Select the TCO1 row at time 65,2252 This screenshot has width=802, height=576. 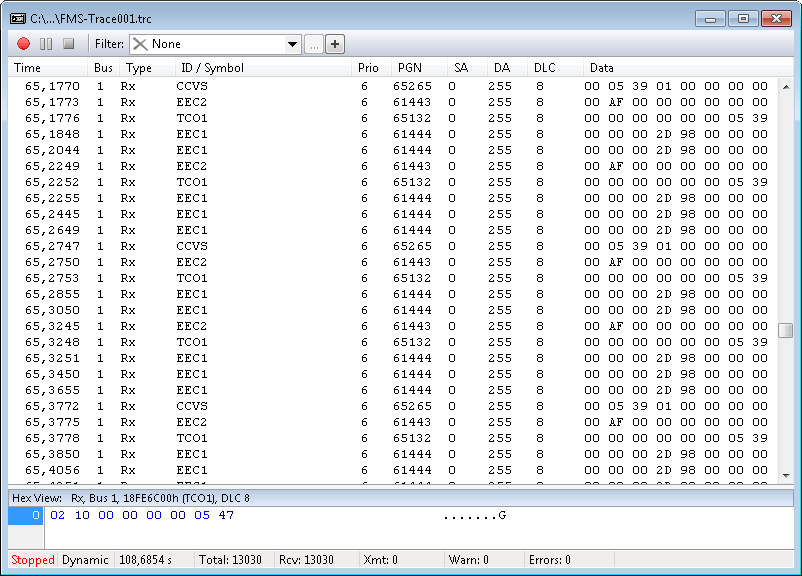pos(393,182)
